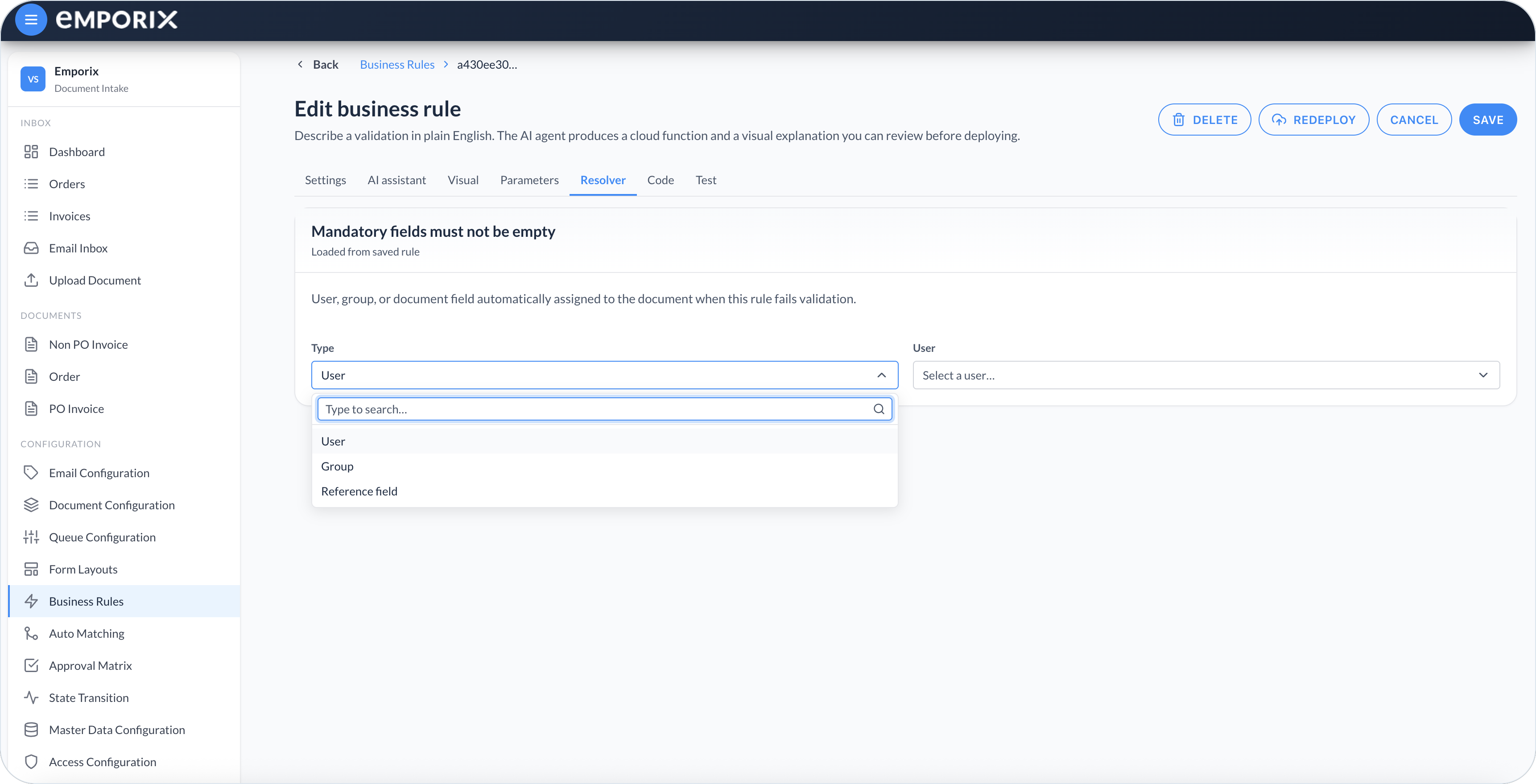Click the Email Inbox tray icon
Screen dimensions: 1536x784
[x=31, y=248]
